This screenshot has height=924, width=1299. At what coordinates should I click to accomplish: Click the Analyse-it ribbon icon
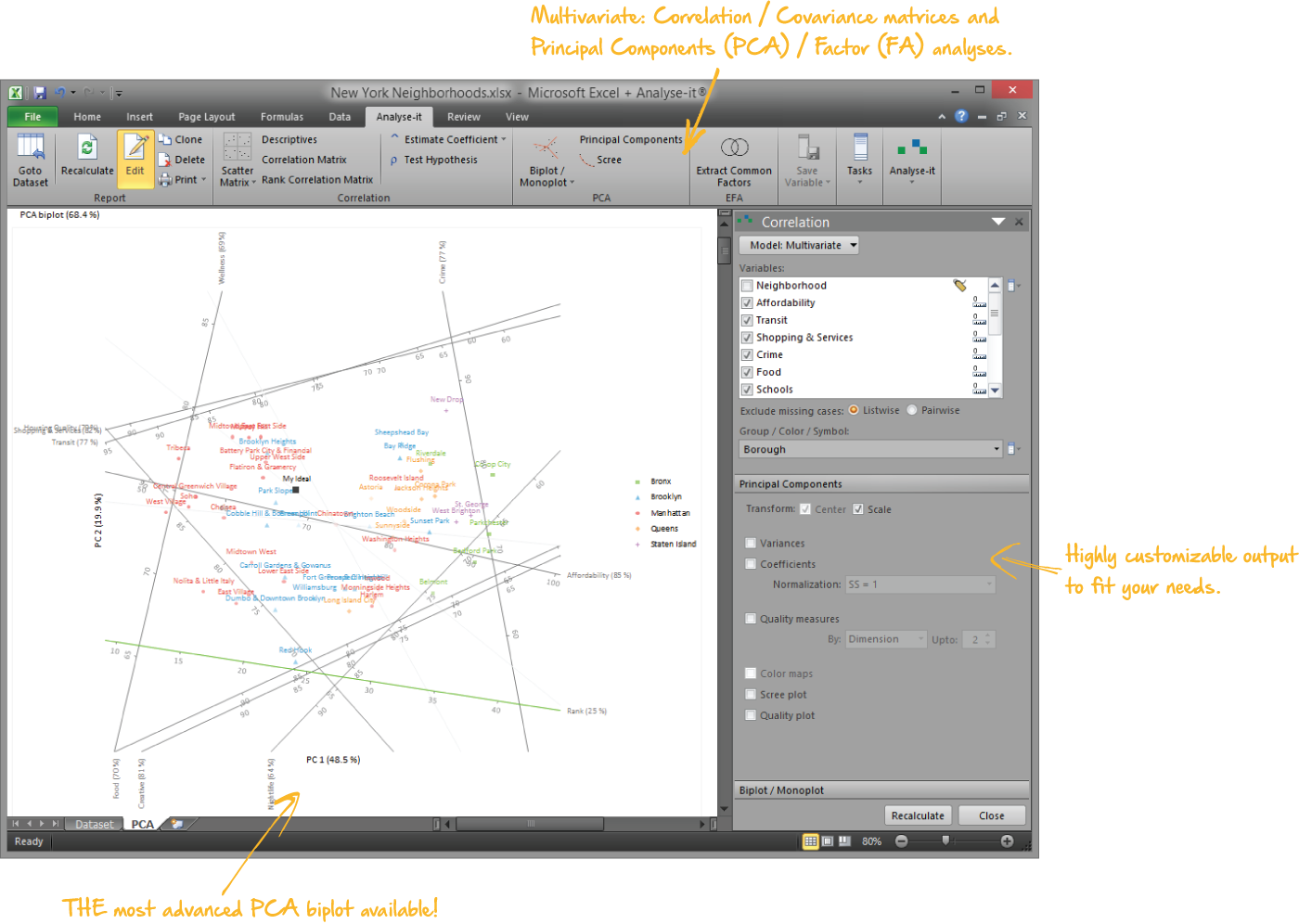pos(912,148)
